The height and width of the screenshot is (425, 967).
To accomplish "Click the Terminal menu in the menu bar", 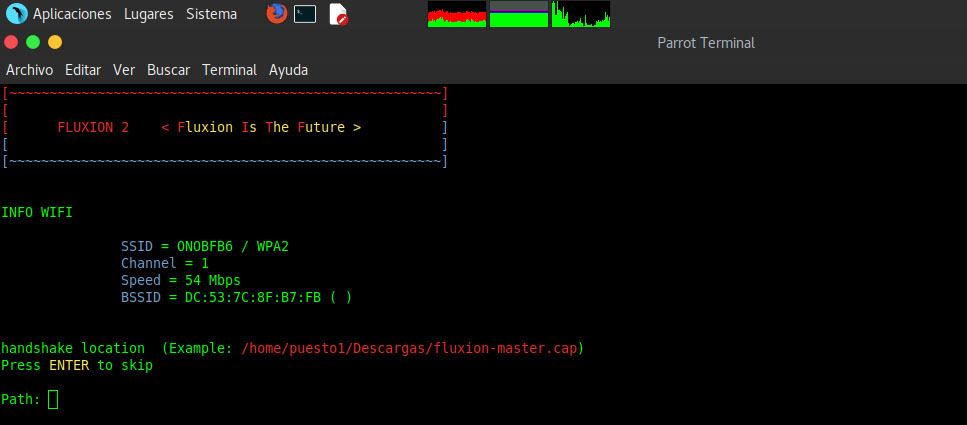I will [x=229, y=70].
